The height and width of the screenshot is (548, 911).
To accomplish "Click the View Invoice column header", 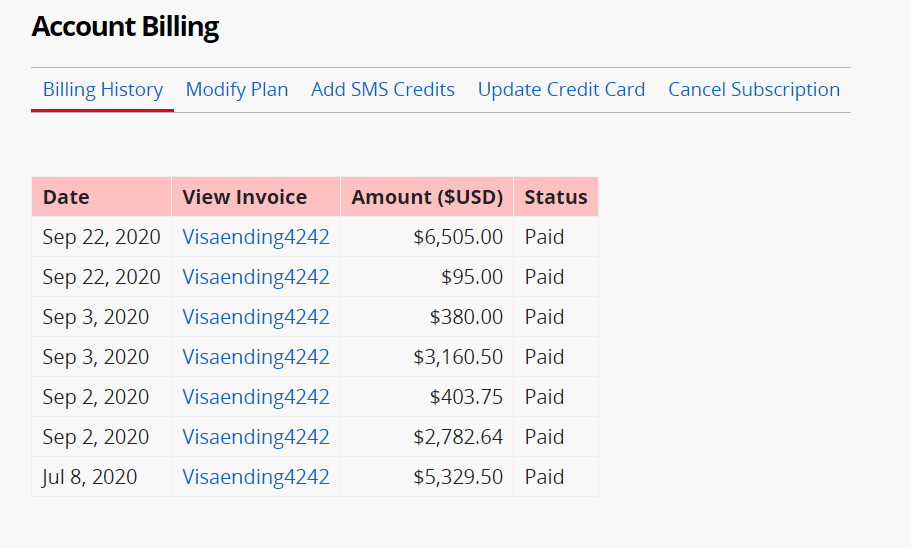I will 256,197.
